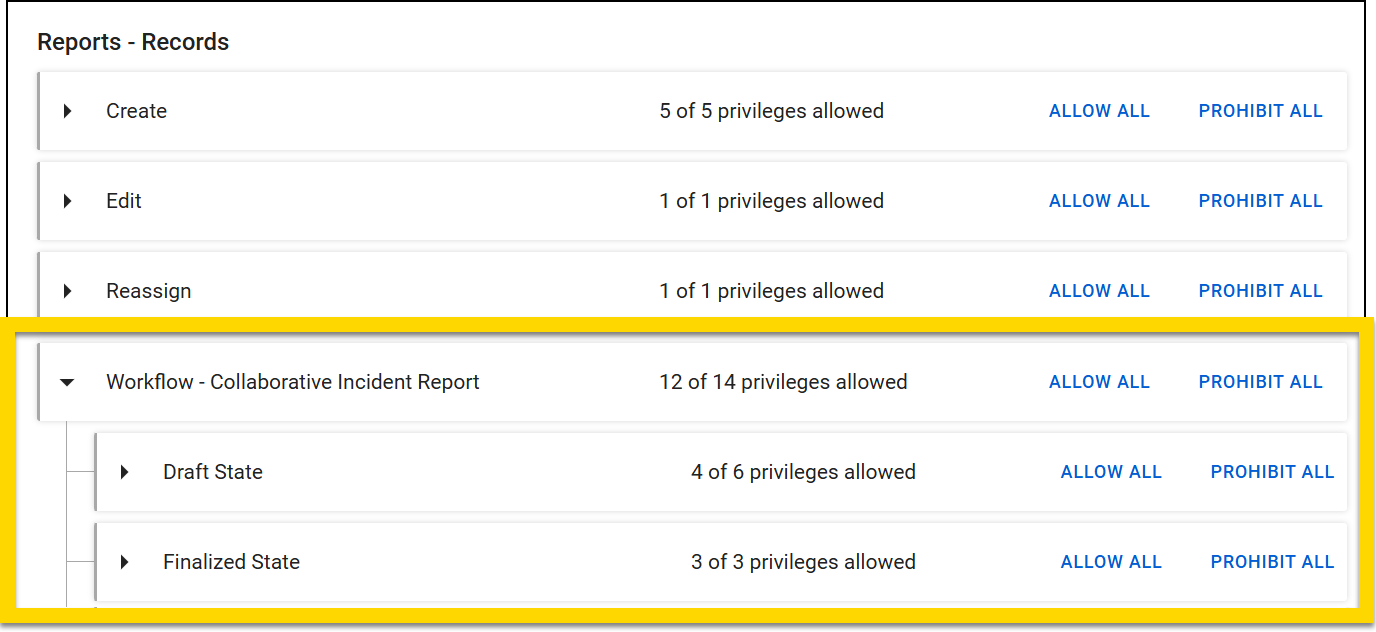The width and height of the screenshot is (1376, 632).
Task: Click ALLOW ALL for Create privileges
Action: (1099, 111)
